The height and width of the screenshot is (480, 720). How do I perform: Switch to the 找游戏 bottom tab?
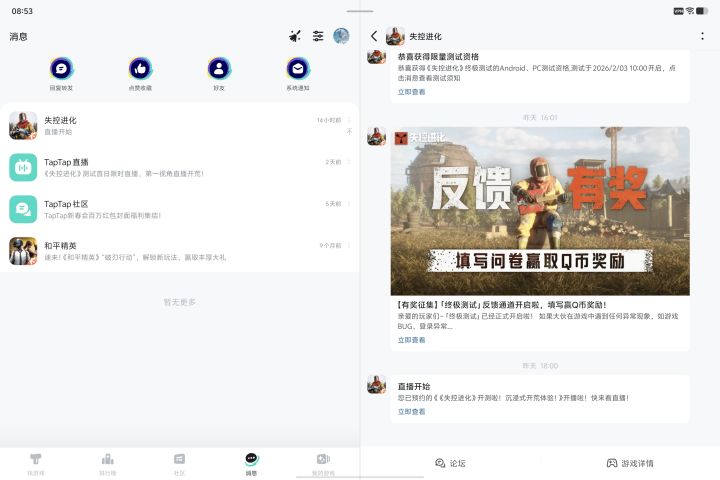pos(36,464)
